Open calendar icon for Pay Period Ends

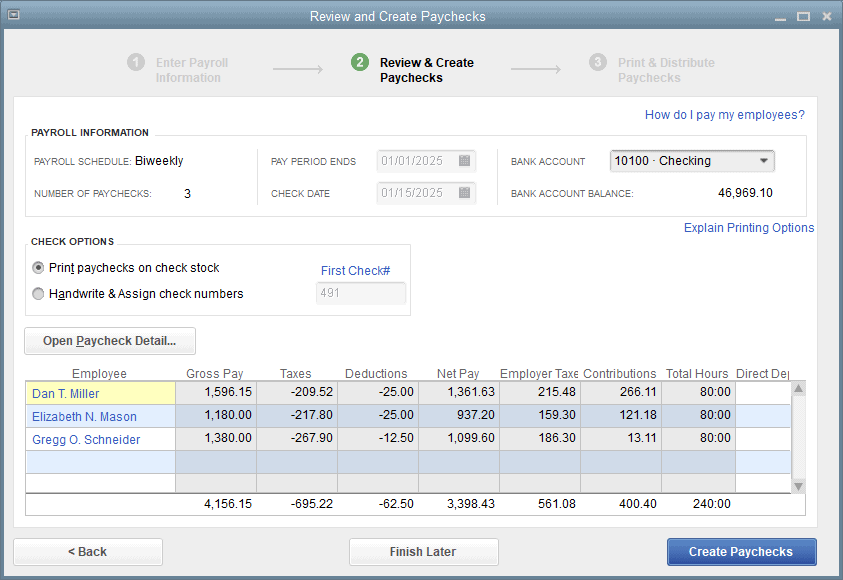[x=465, y=161]
